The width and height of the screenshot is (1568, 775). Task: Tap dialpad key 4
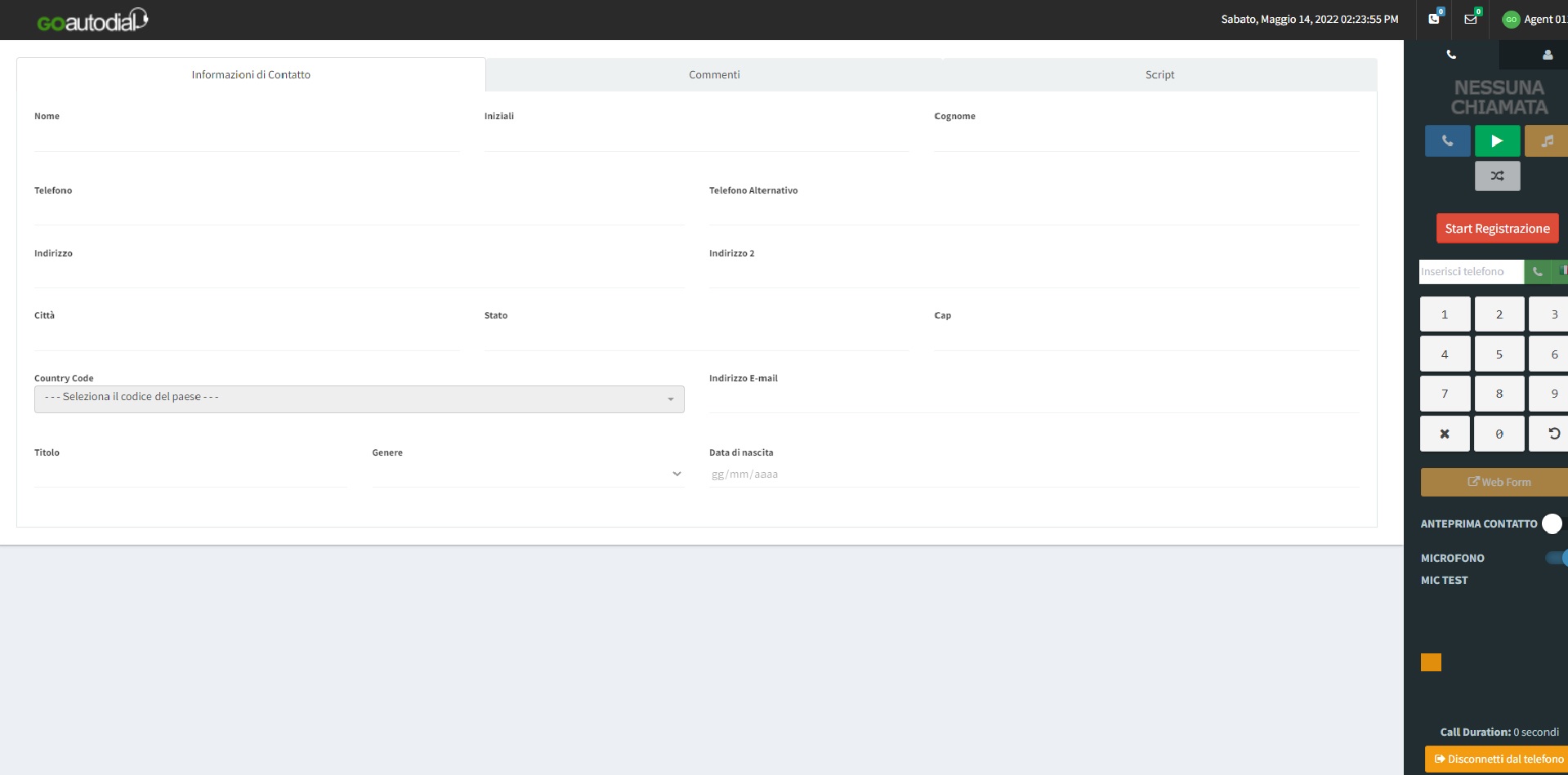tap(1445, 354)
